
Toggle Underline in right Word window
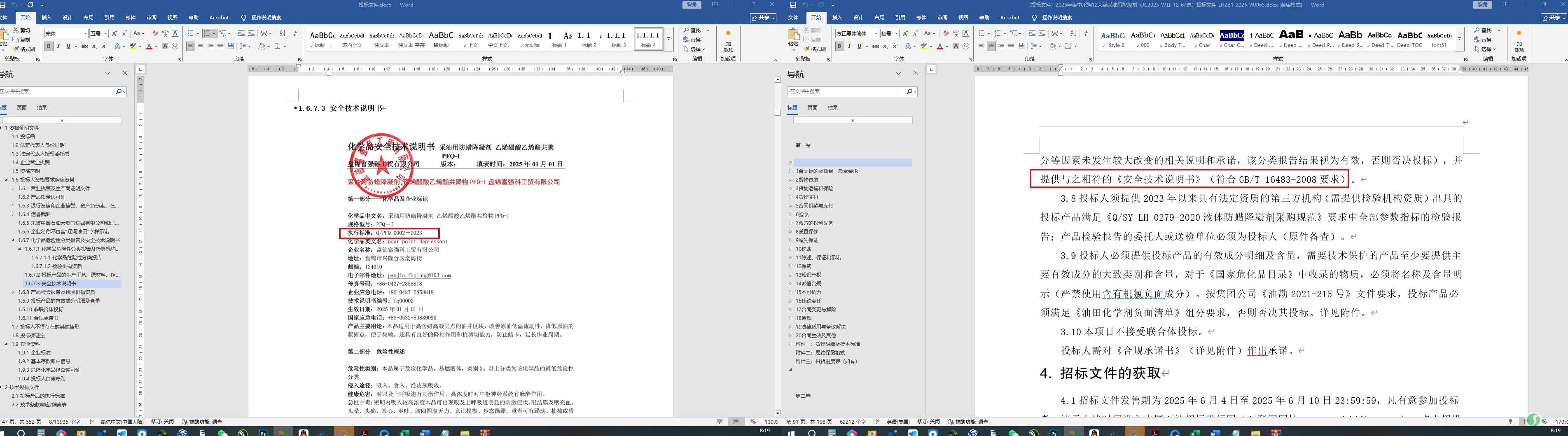click(x=859, y=46)
